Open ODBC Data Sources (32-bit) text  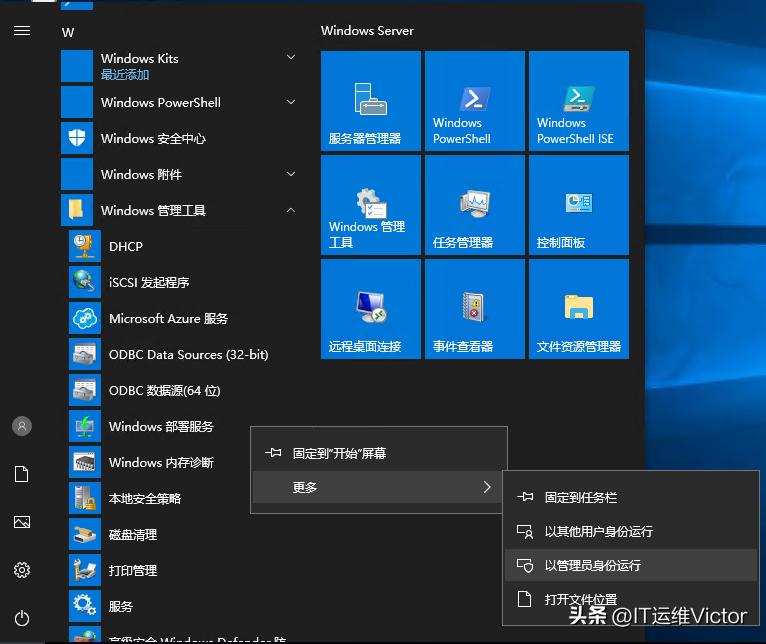tap(189, 354)
